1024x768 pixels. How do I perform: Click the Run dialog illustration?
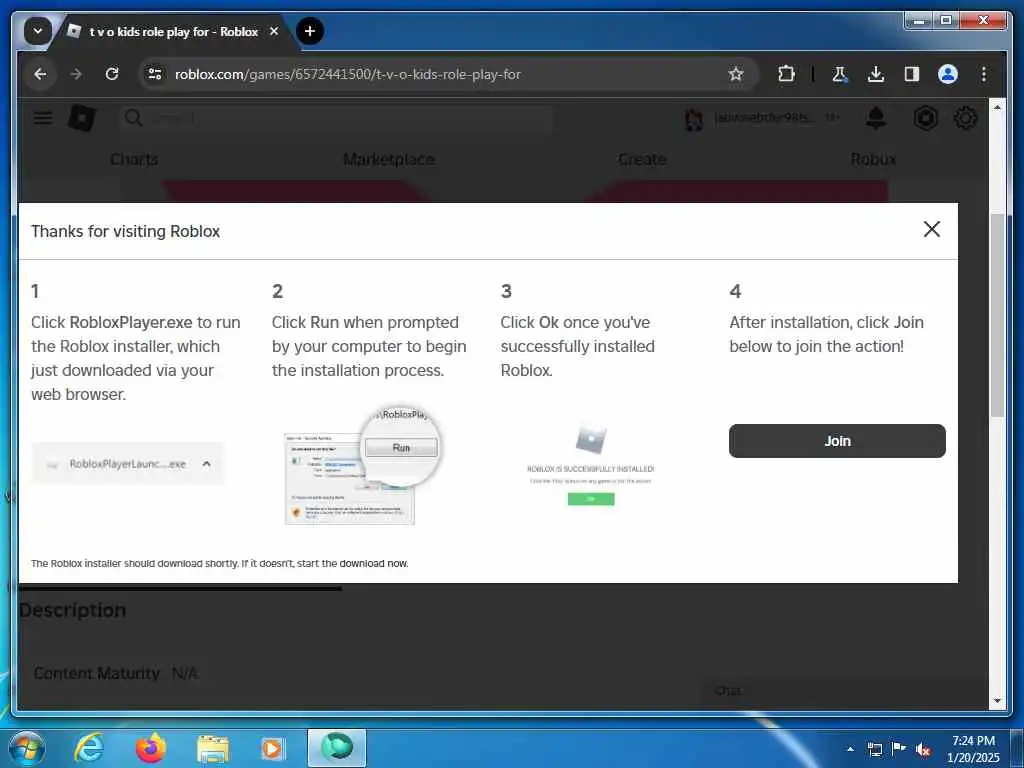(363, 465)
